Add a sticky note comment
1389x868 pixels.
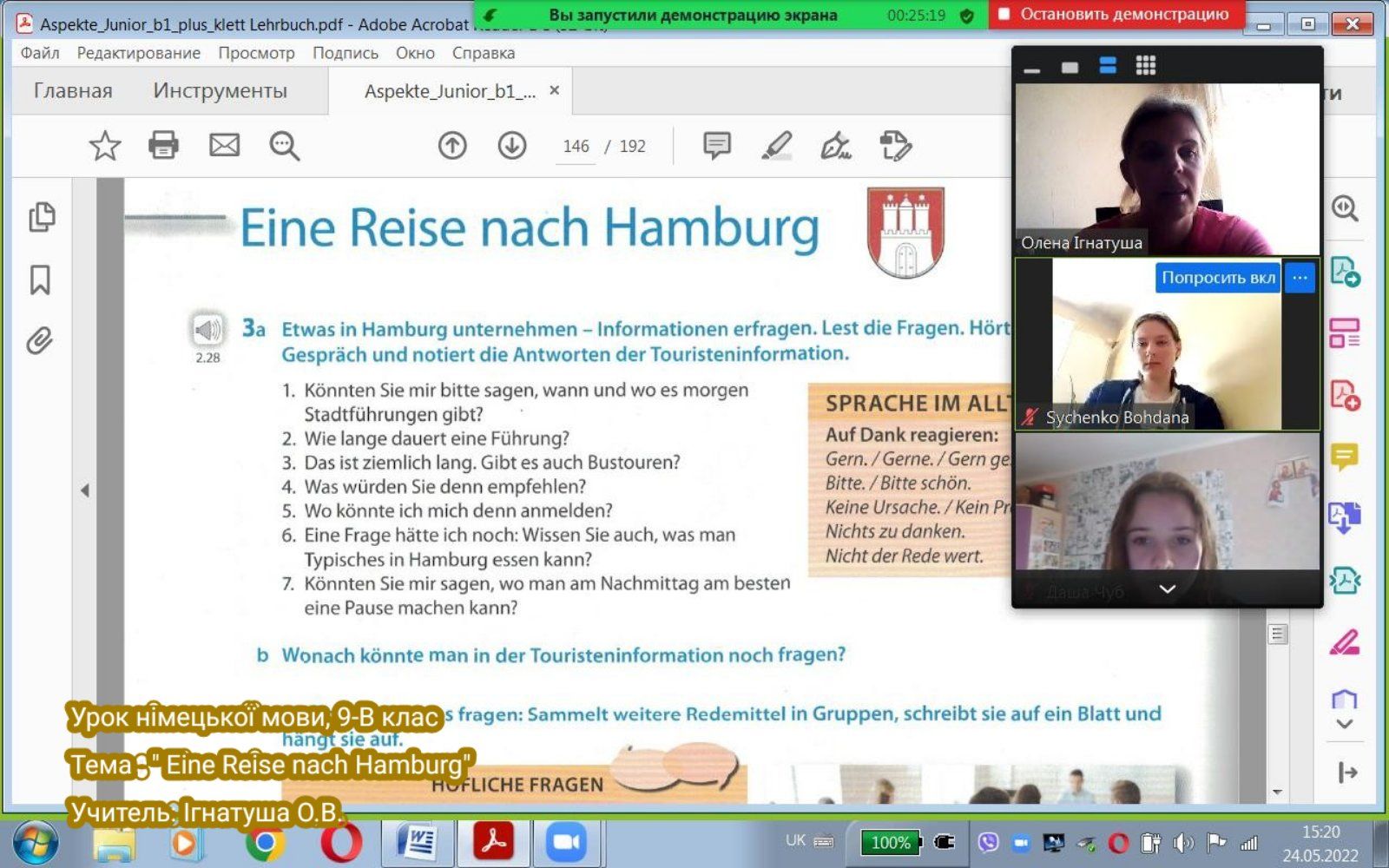pos(716,146)
